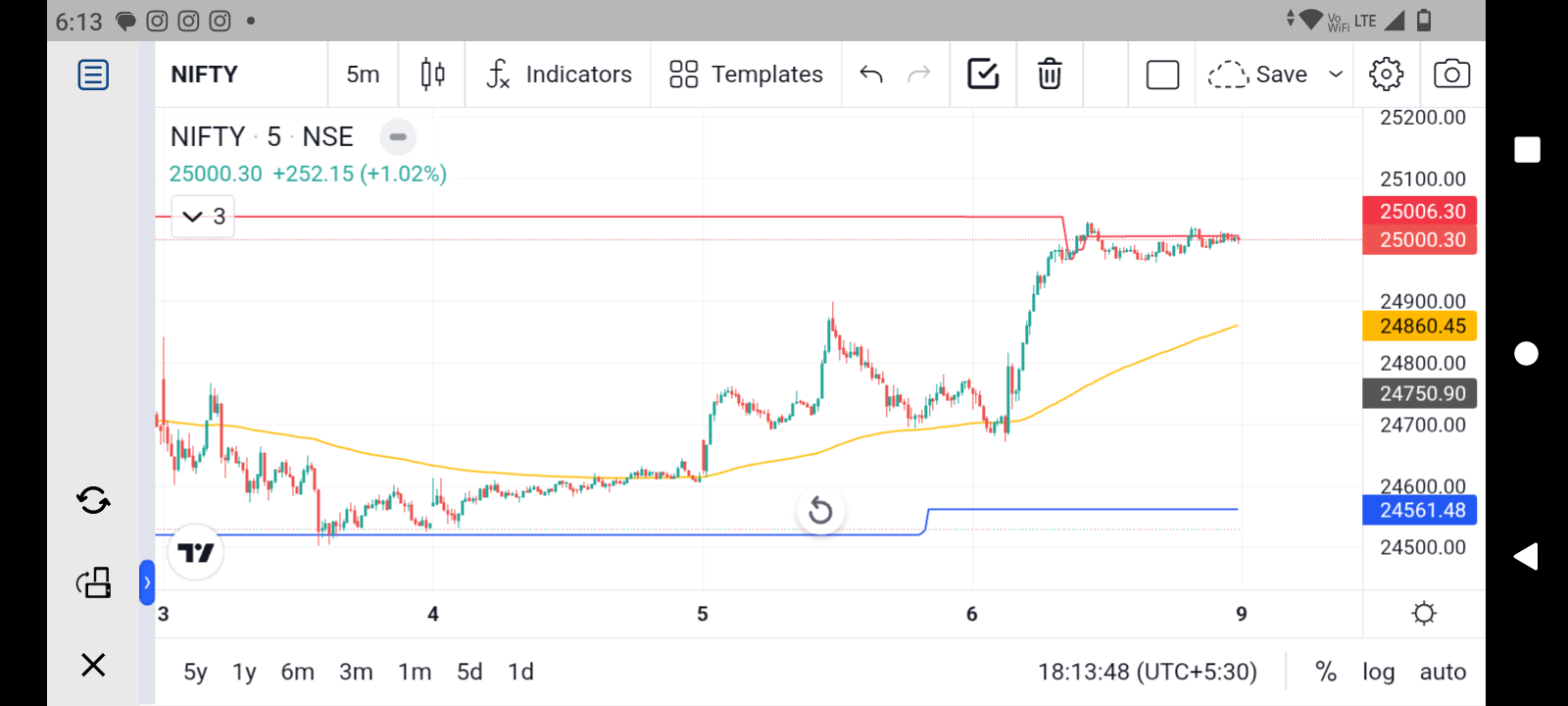Take a chart snapshot with camera icon
Screen dimensions: 1568x706
click(1451, 75)
